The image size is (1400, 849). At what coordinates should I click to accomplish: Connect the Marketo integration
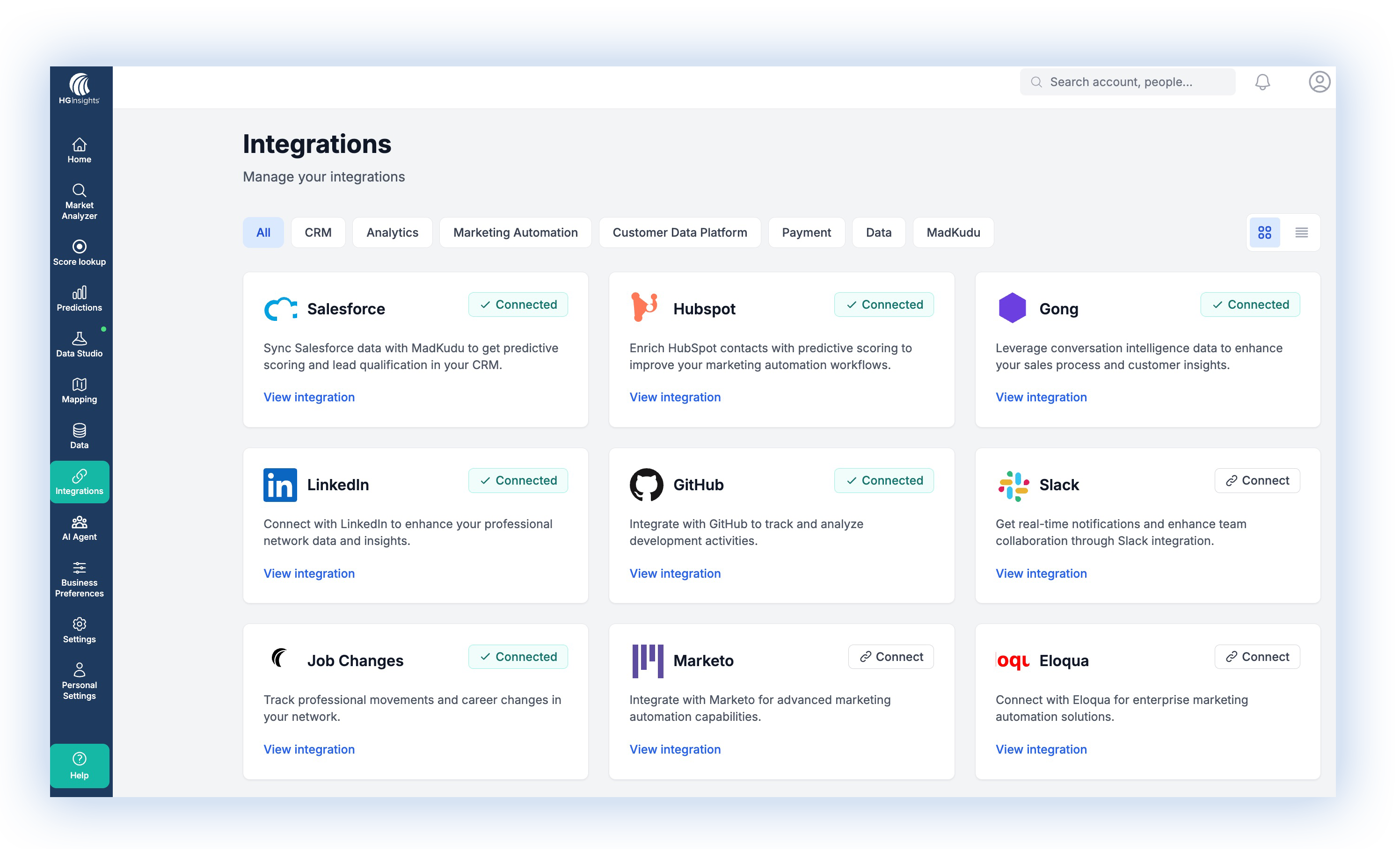point(890,656)
